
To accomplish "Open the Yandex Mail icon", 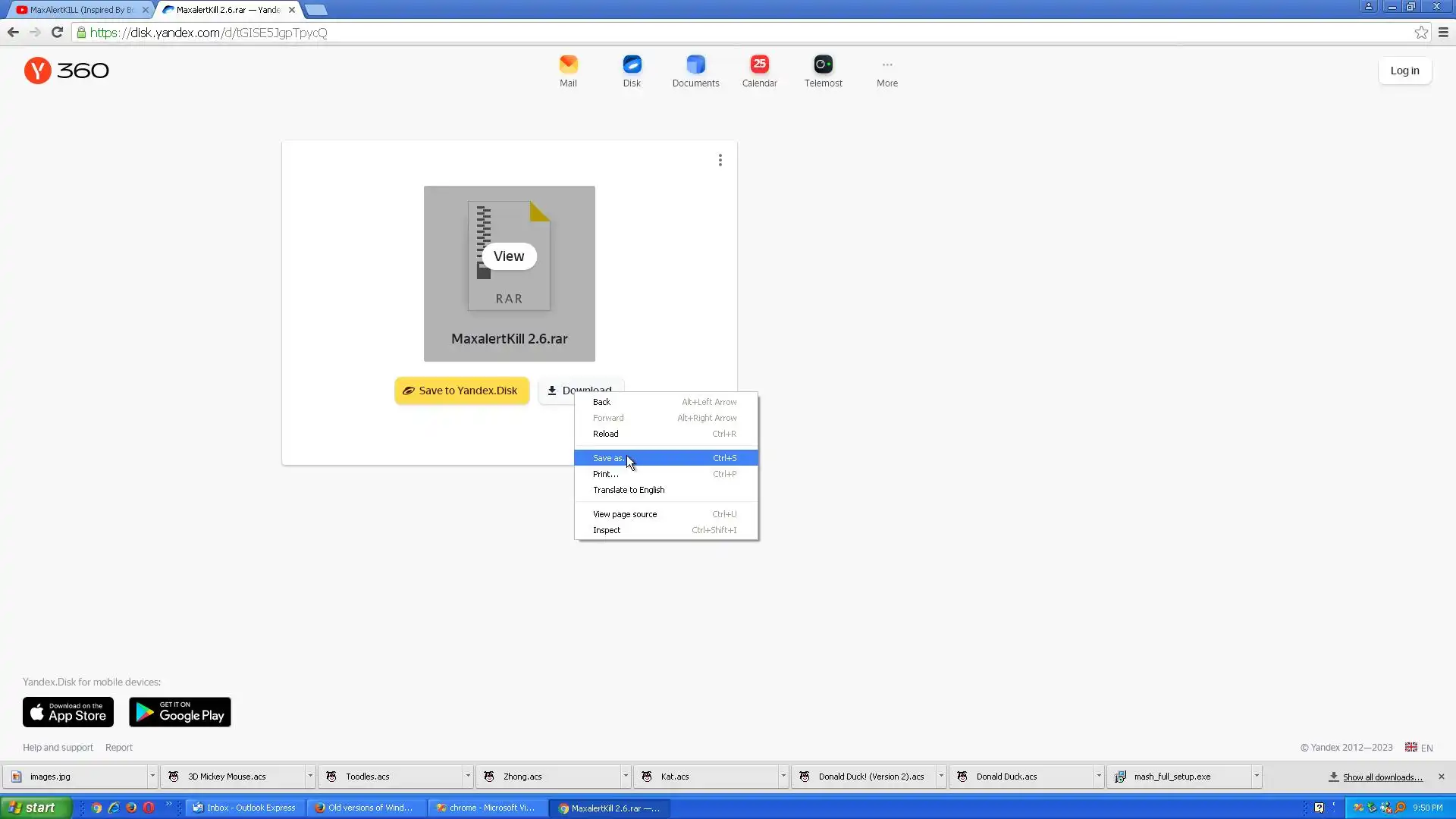I will (x=568, y=64).
